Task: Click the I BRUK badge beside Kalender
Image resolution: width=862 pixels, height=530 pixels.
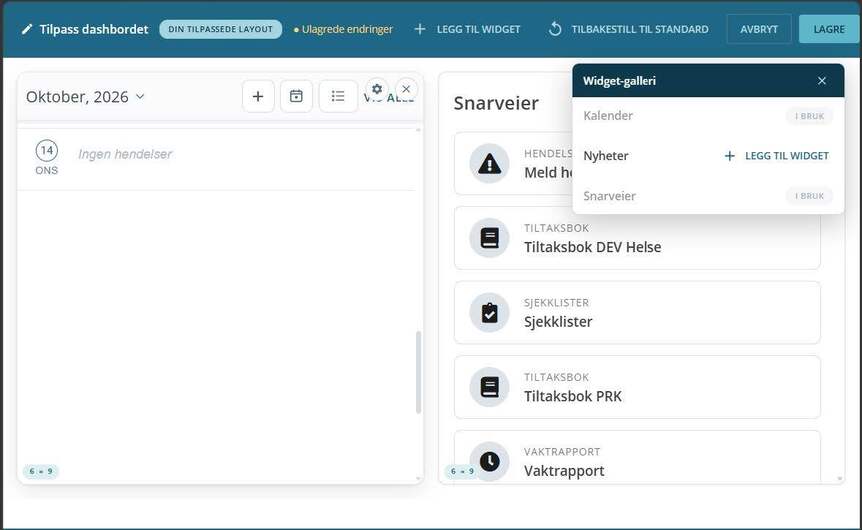Action: click(x=809, y=116)
